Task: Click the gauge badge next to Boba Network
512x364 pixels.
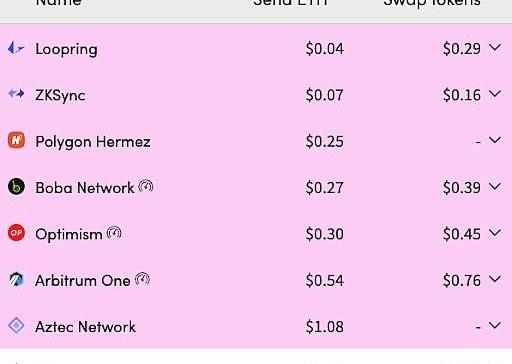Action: [x=146, y=186]
